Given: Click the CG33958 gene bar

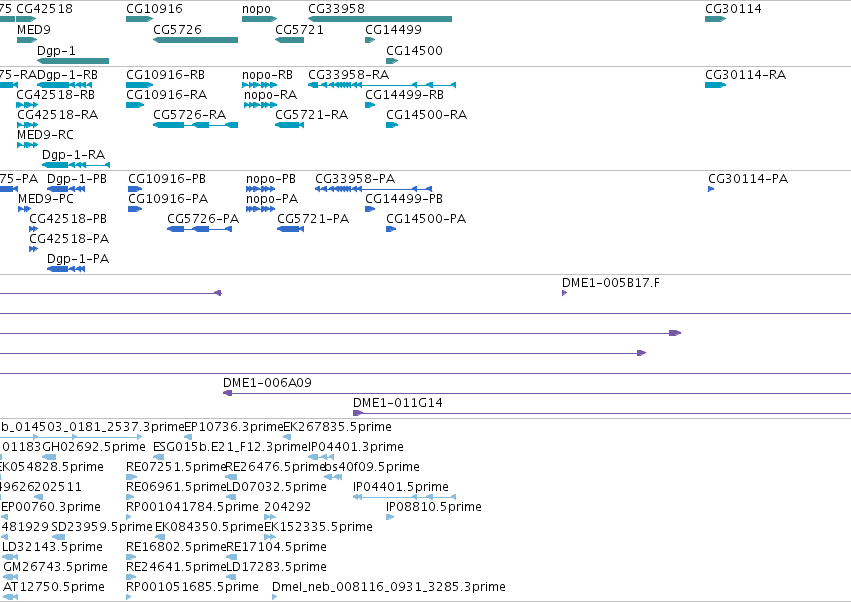Looking at the screenshot, I should click(x=380, y=19).
